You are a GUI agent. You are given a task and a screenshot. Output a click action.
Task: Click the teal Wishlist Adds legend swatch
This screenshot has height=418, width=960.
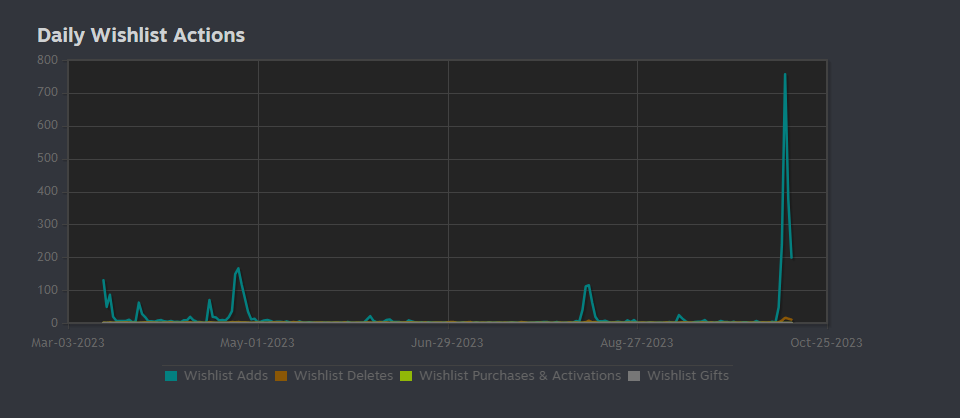pos(171,376)
